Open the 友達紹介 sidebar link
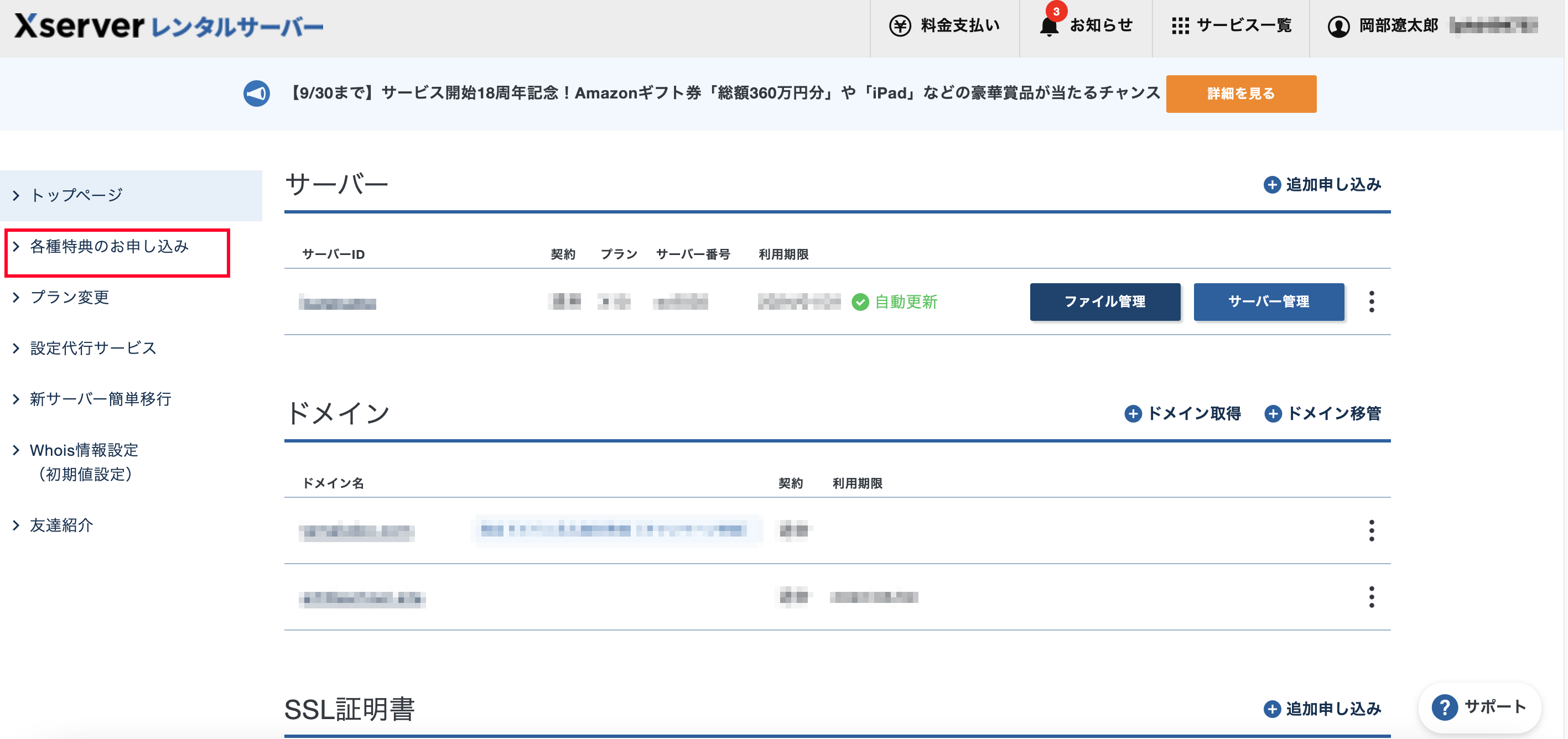The width and height of the screenshot is (1568, 739). (x=61, y=525)
